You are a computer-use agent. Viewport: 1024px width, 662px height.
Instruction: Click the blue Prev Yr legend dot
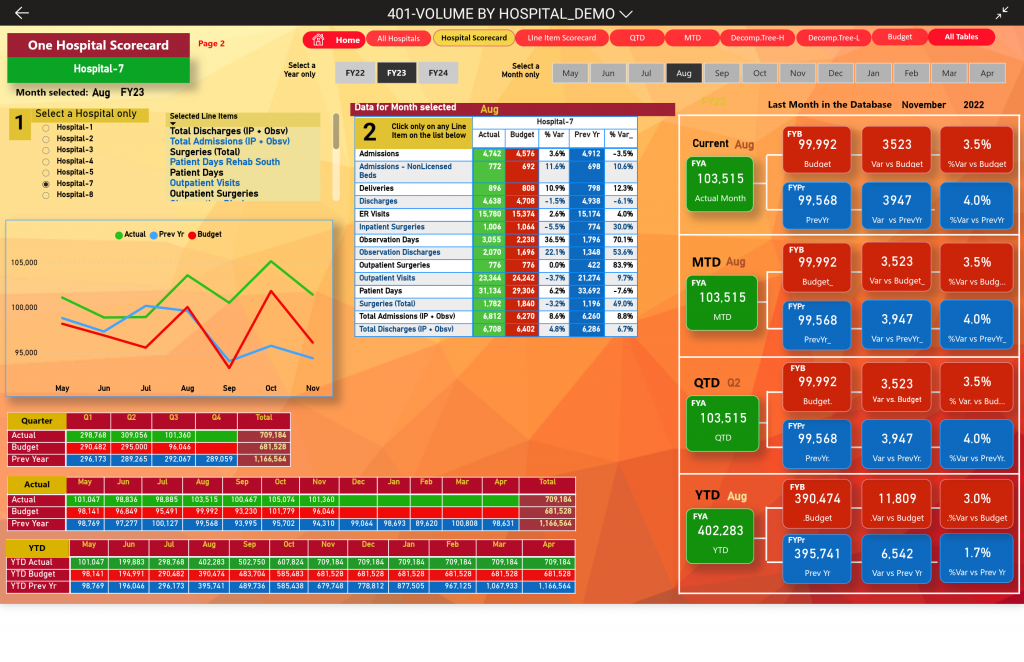(153, 234)
